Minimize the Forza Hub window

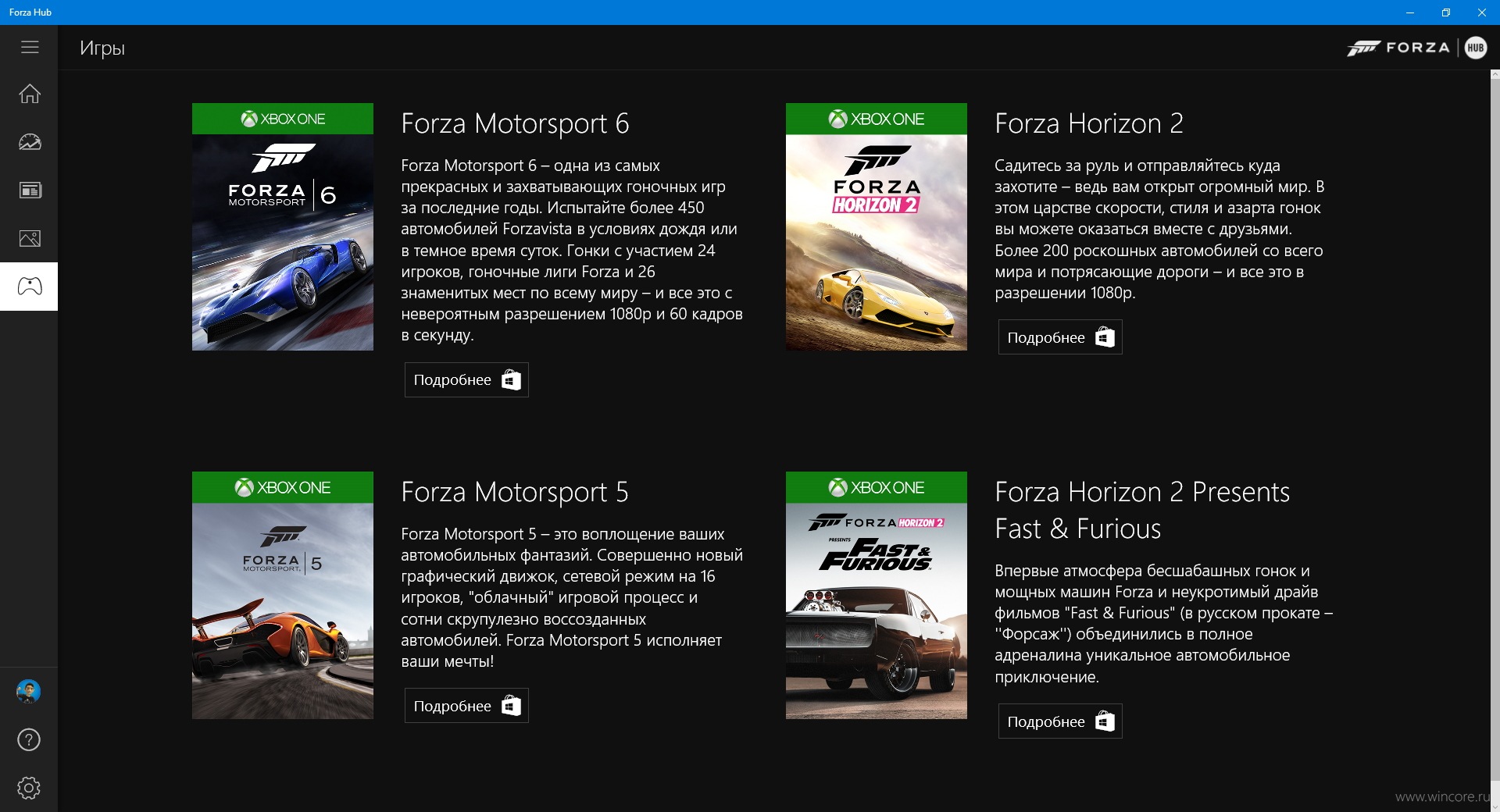[x=1410, y=12]
